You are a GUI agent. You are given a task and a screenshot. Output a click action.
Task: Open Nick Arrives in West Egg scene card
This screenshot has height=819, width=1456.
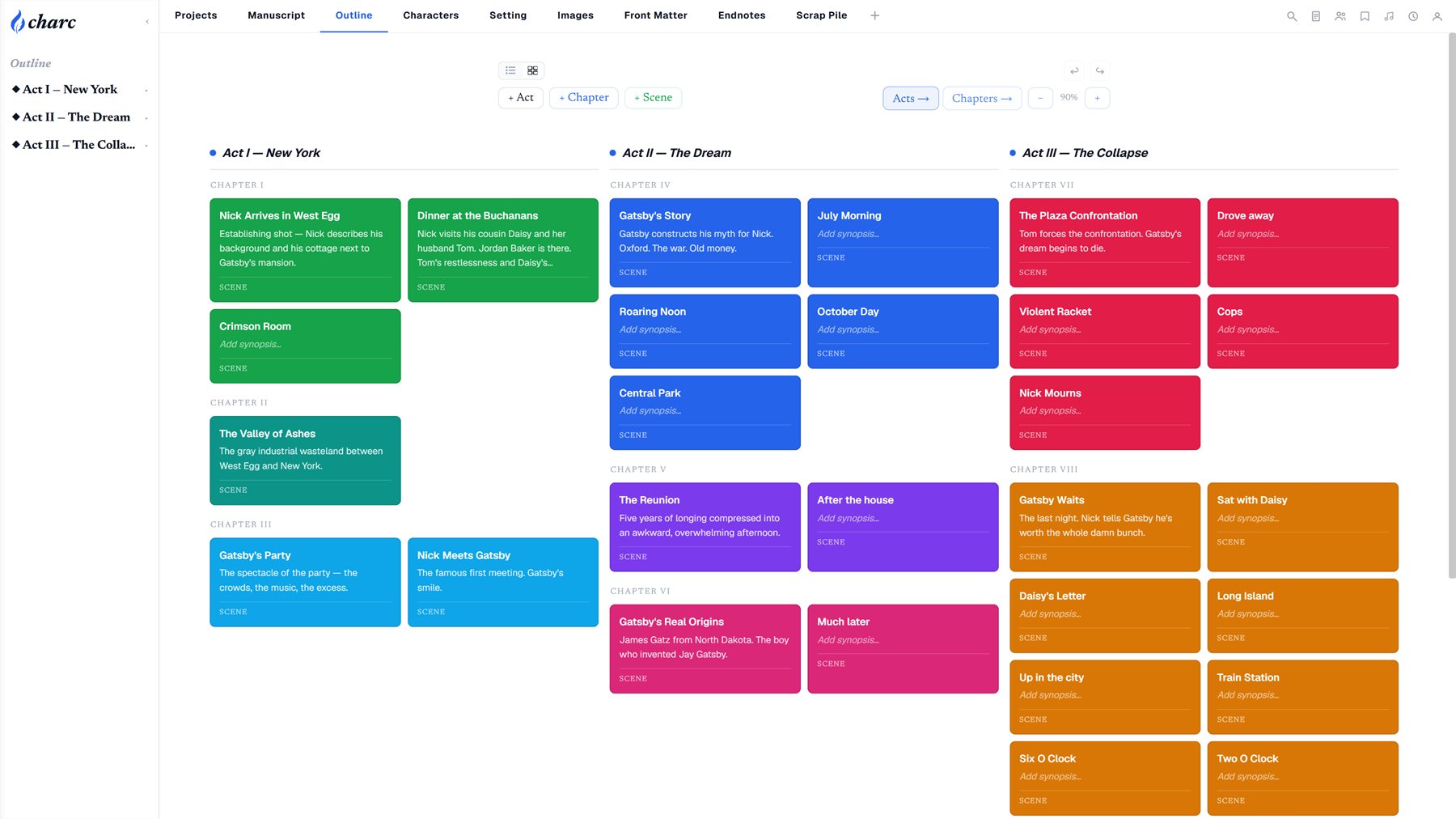305,250
